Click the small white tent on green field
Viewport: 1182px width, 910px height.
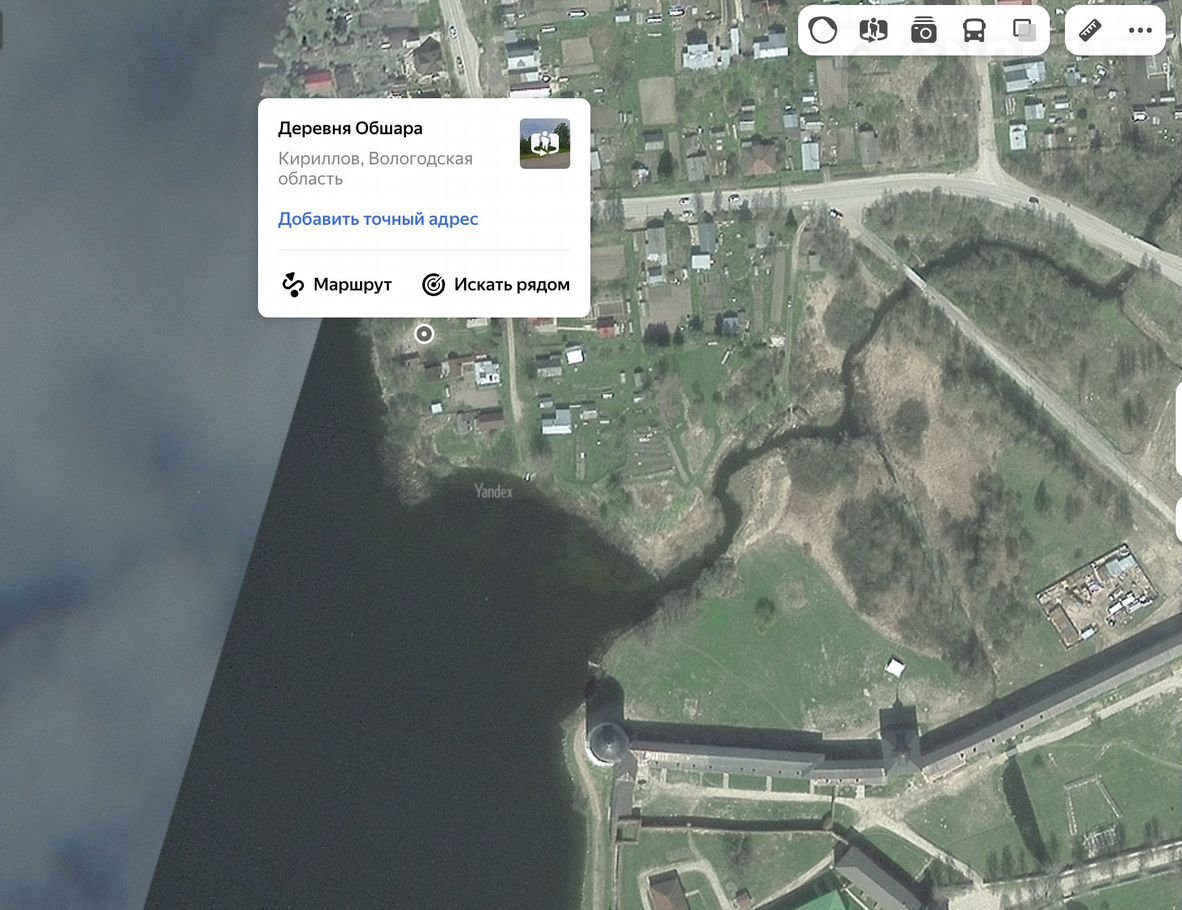[x=895, y=666]
